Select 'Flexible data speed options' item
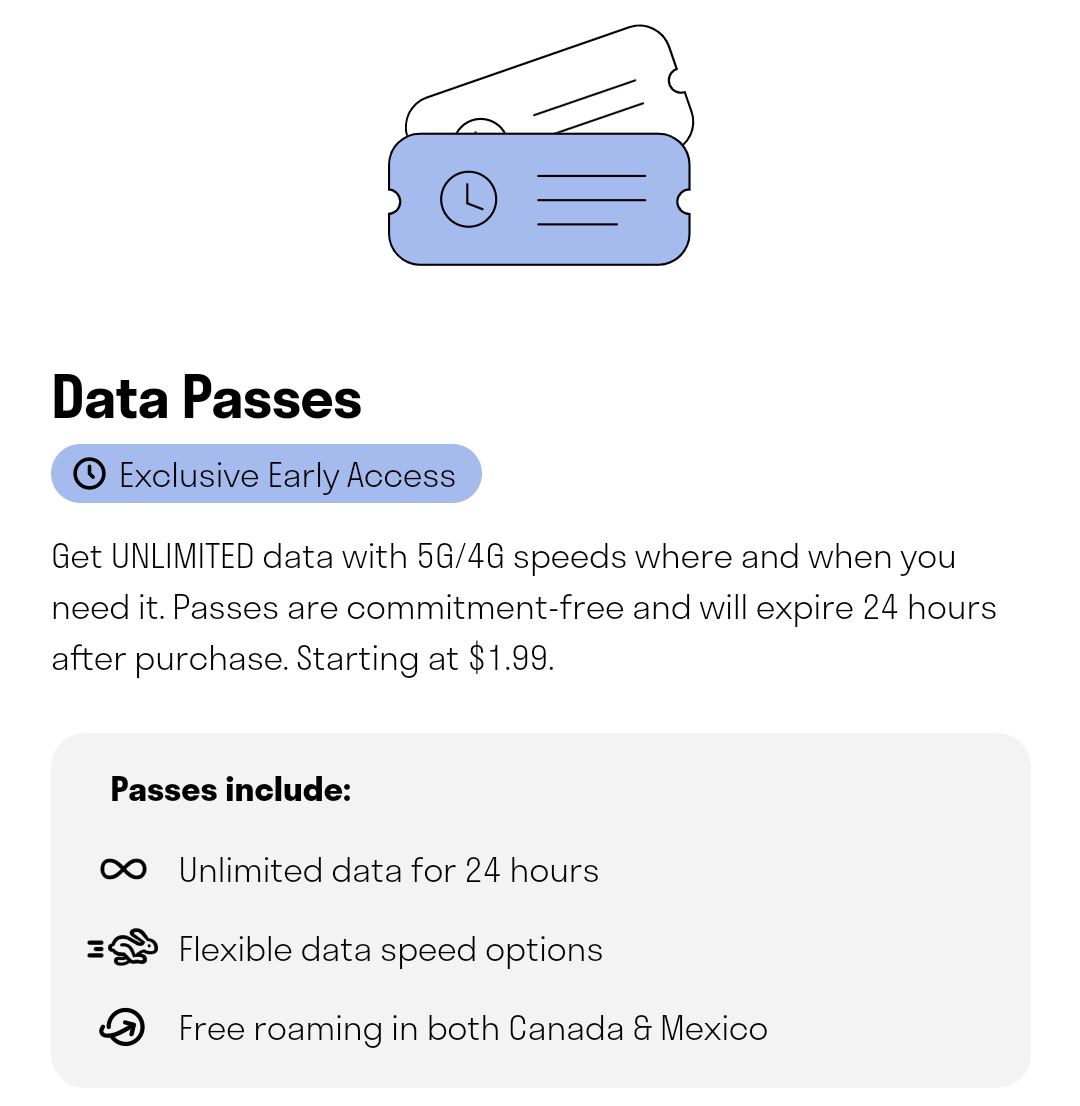 [x=391, y=950]
